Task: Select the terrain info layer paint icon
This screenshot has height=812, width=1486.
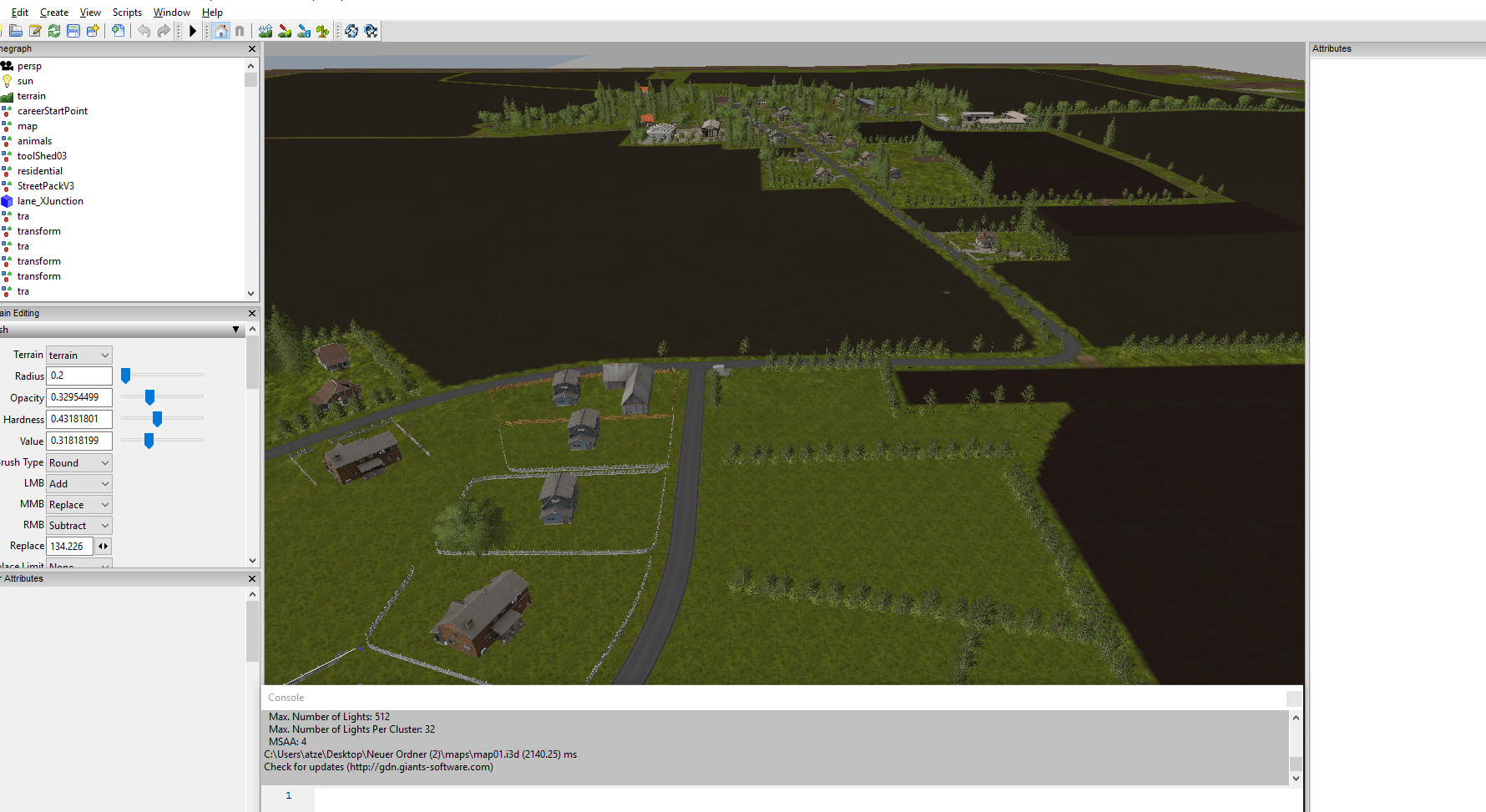Action: pos(304,31)
